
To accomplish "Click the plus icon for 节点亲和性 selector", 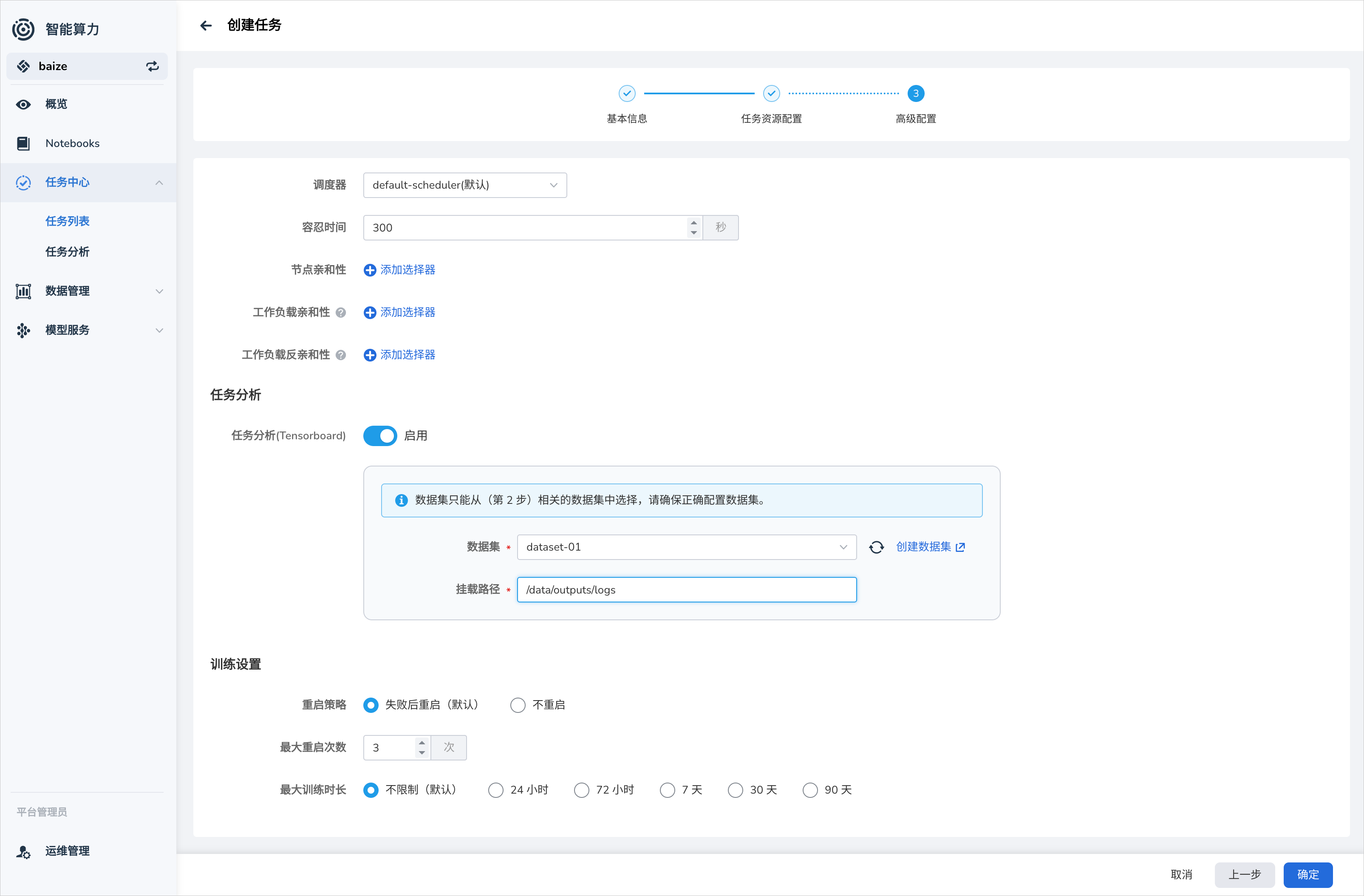I will [370, 270].
